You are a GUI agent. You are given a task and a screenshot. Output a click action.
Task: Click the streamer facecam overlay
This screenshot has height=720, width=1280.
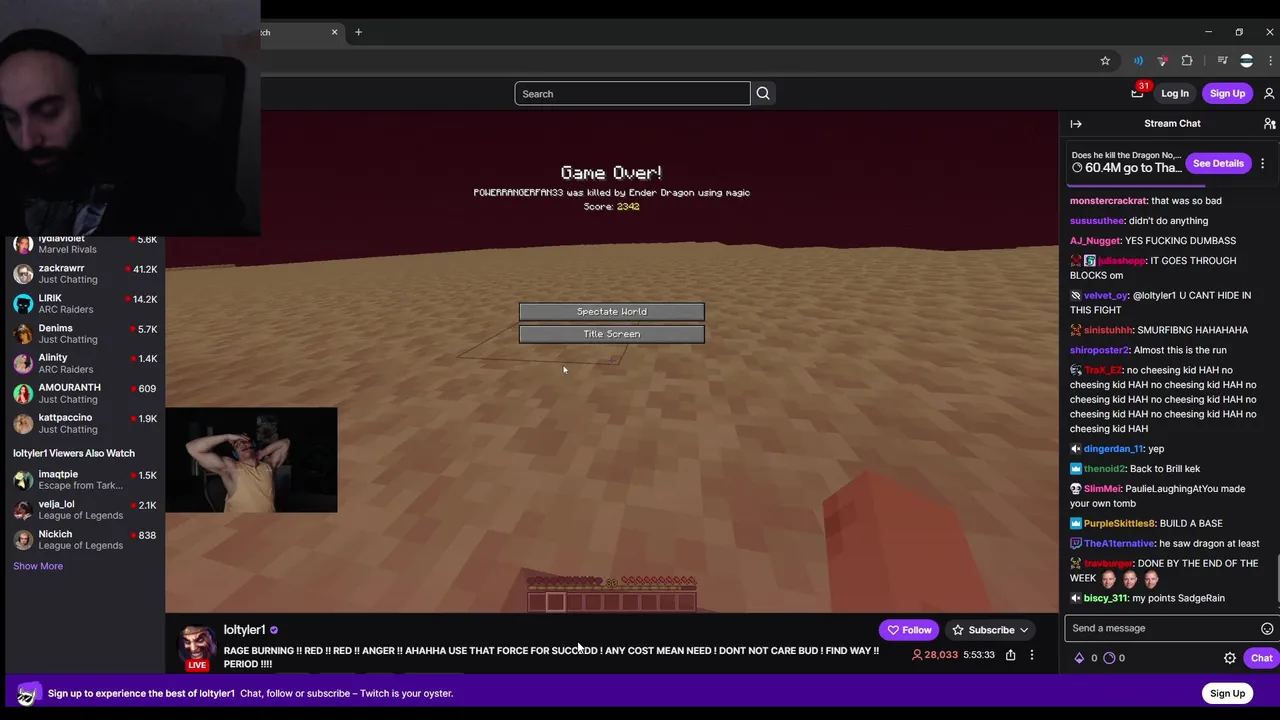252,460
